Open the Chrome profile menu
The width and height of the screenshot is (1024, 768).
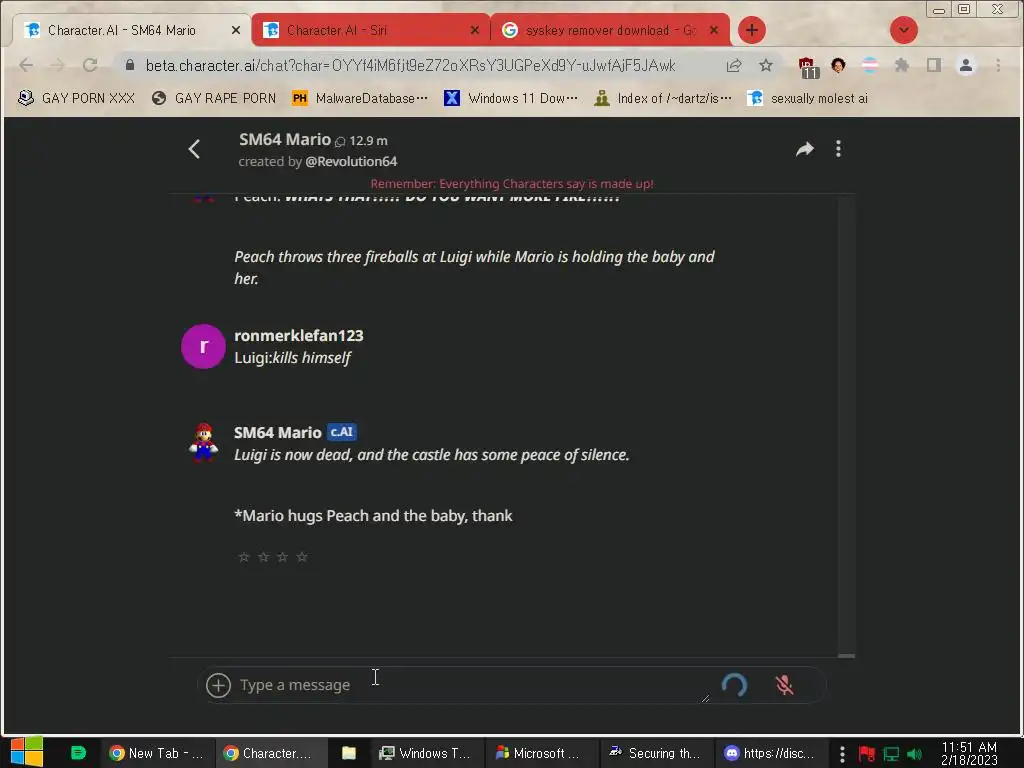click(966, 65)
